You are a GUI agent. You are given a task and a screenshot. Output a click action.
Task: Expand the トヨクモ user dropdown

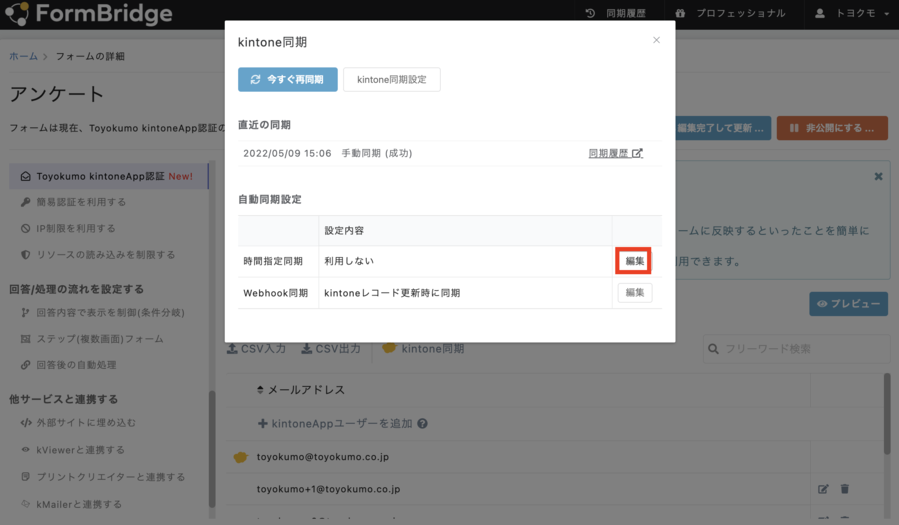(852, 13)
